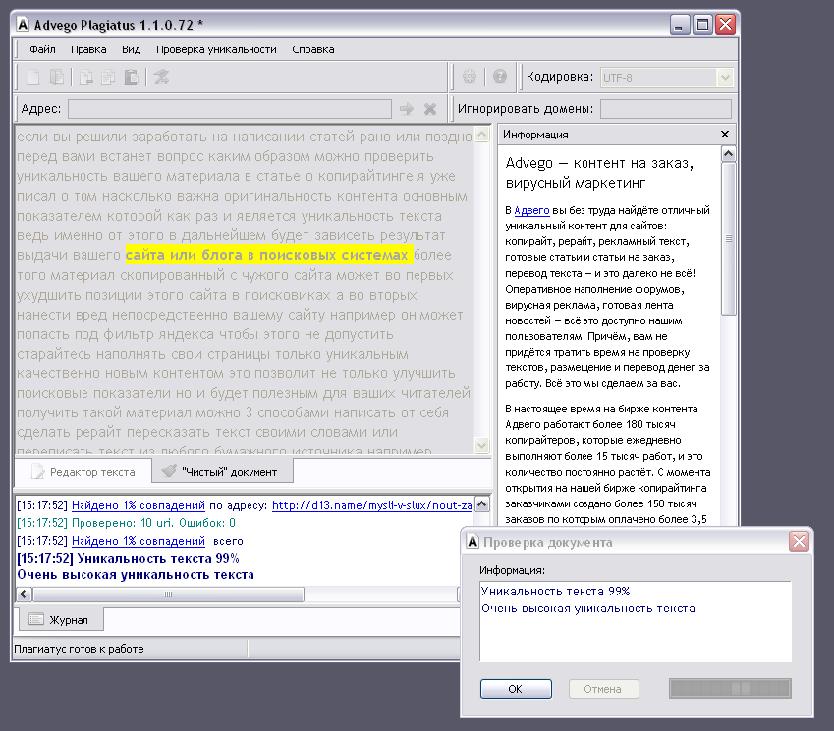Viewport: 834px width, 731px height.
Task: Click text editor scroll down arrow
Action: pyautogui.click(x=481, y=445)
